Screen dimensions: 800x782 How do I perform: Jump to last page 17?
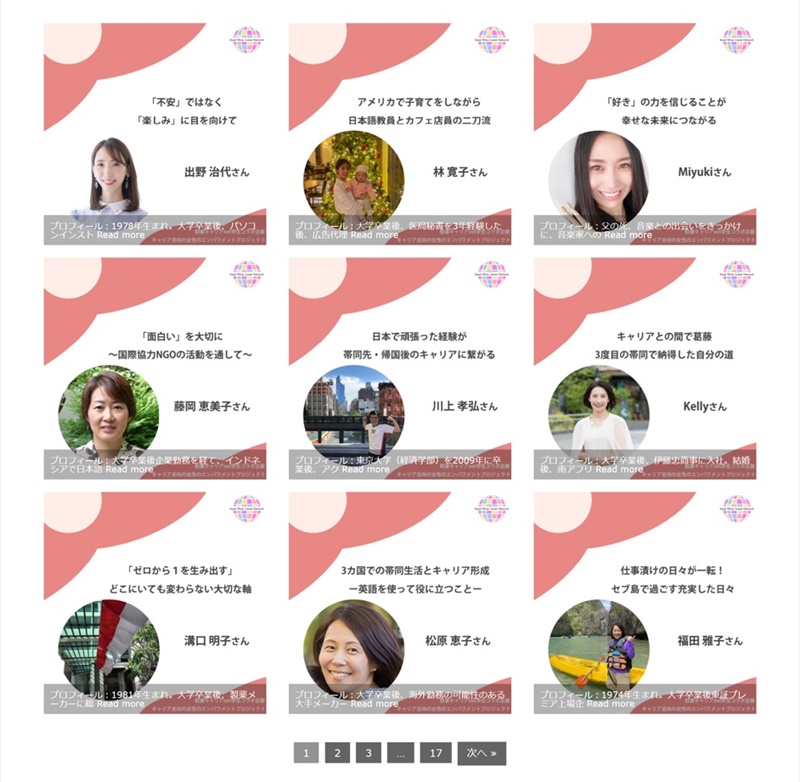(436, 753)
